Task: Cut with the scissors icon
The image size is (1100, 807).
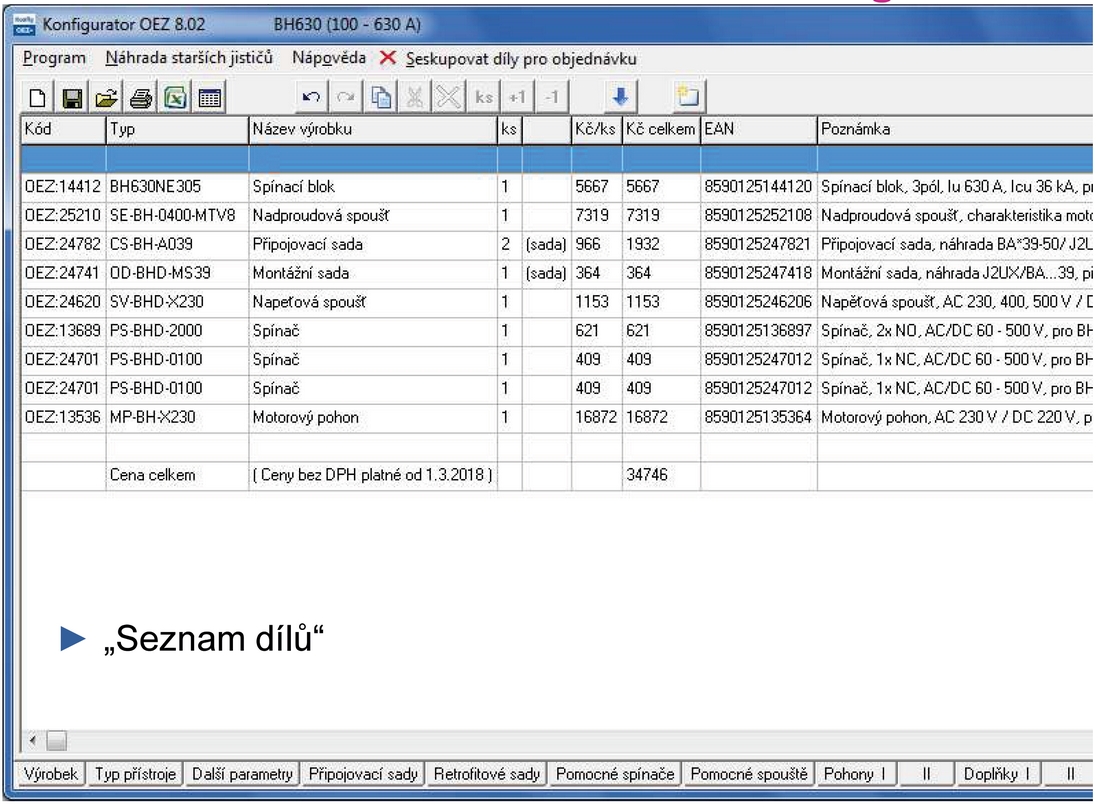Action: [415, 98]
